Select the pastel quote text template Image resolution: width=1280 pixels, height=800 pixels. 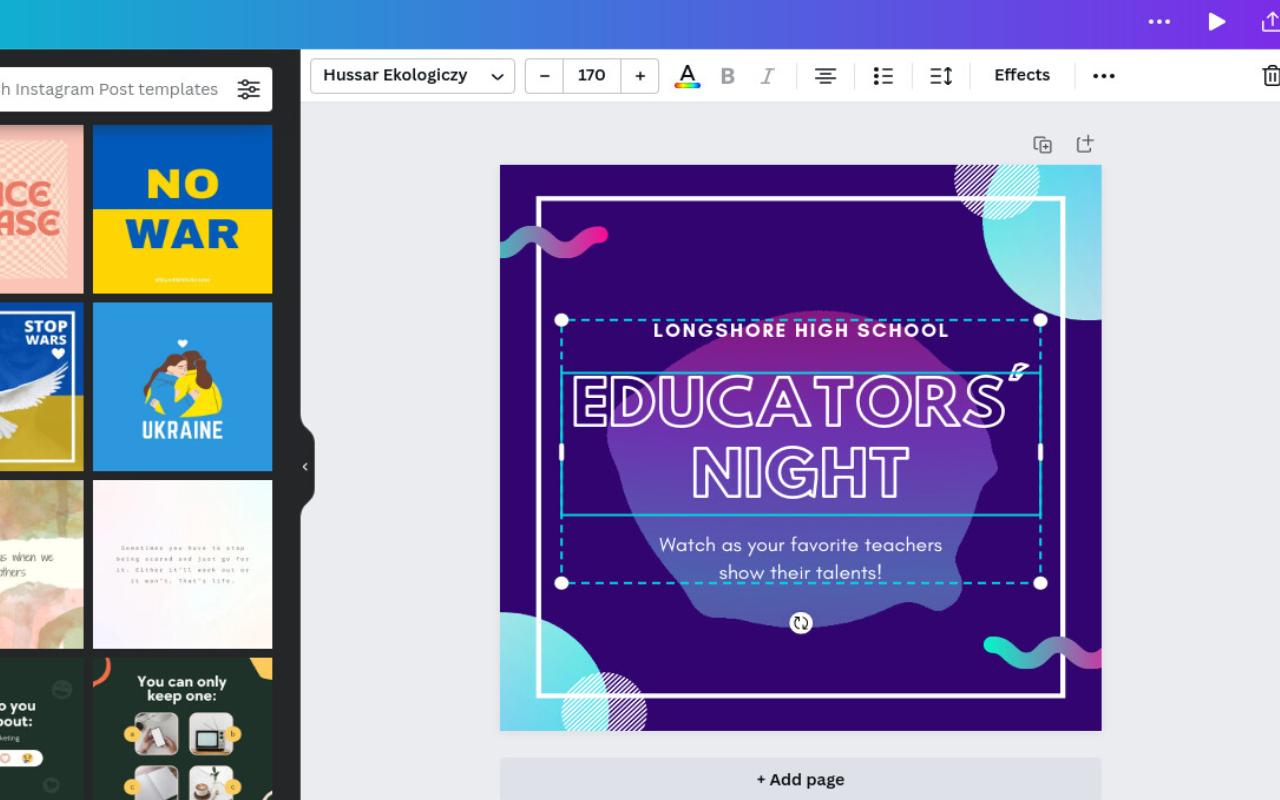182,564
